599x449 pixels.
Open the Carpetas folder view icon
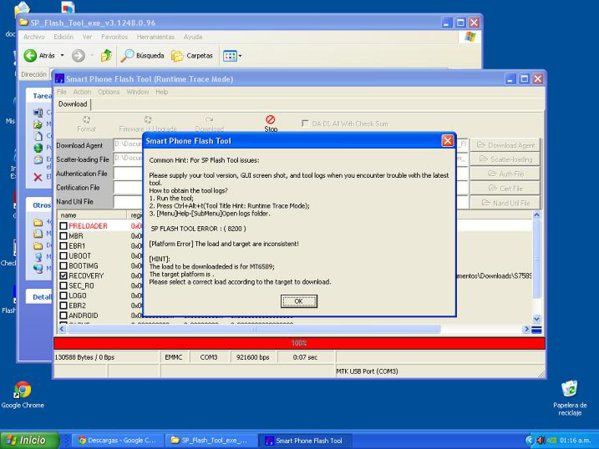(x=177, y=56)
